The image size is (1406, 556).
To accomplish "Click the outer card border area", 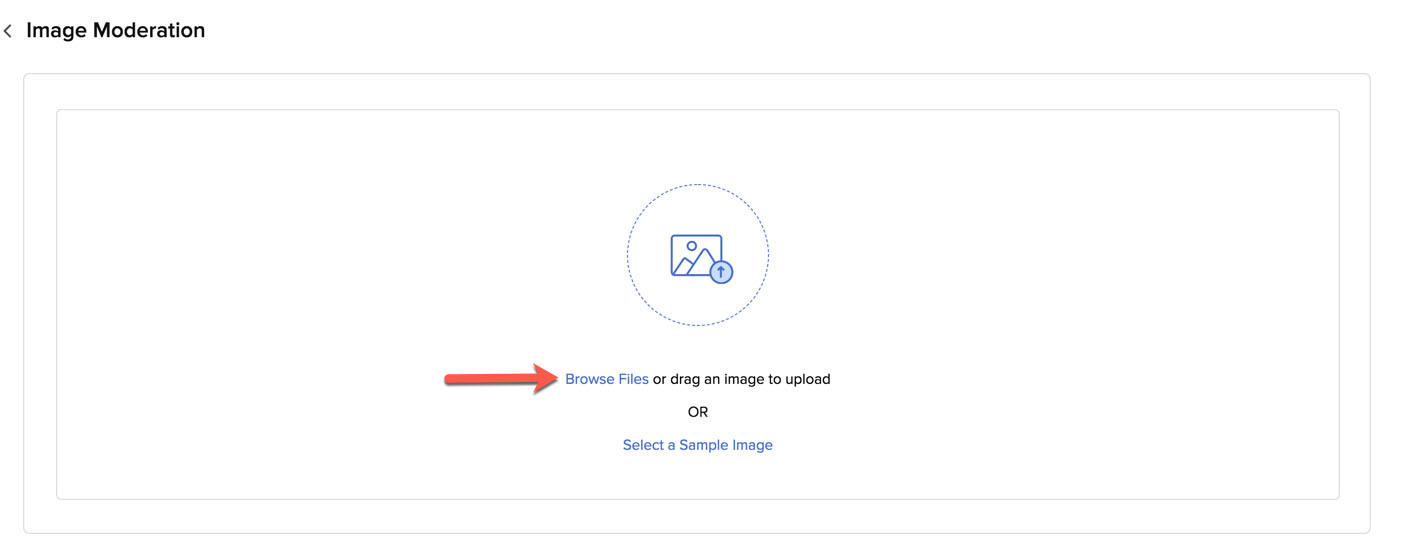I will click(x=40, y=300).
